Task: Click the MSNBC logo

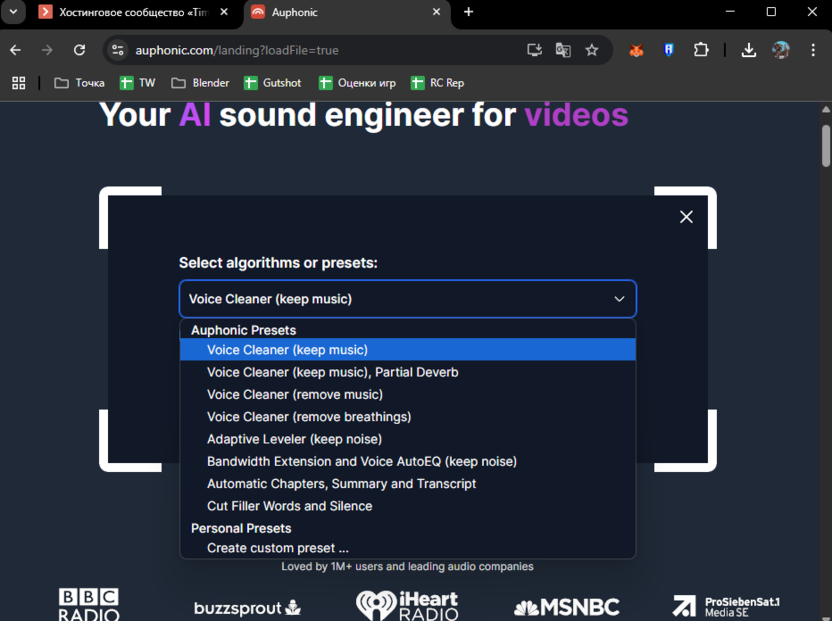Action: 567,607
